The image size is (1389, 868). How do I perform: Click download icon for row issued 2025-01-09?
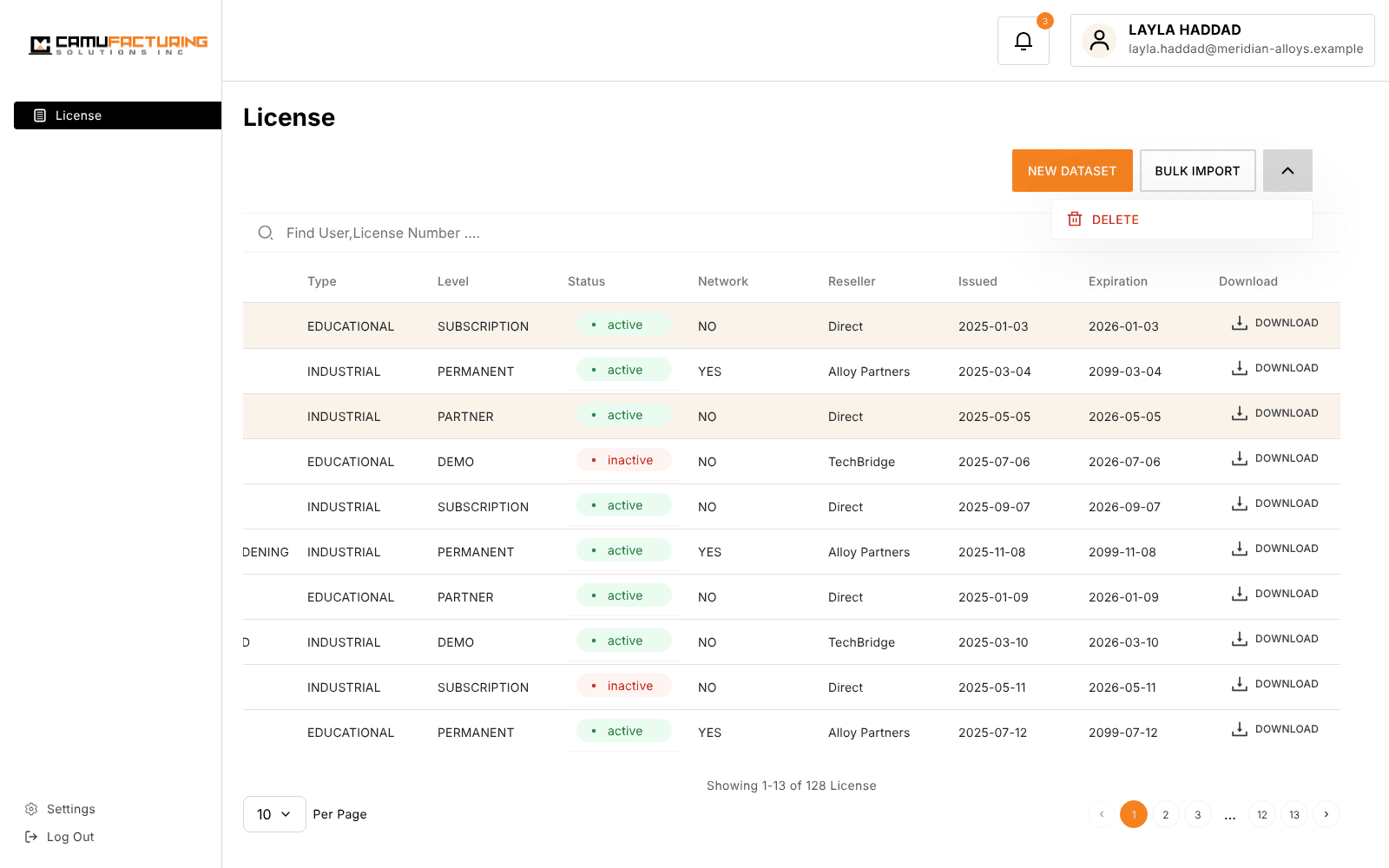[x=1240, y=594]
